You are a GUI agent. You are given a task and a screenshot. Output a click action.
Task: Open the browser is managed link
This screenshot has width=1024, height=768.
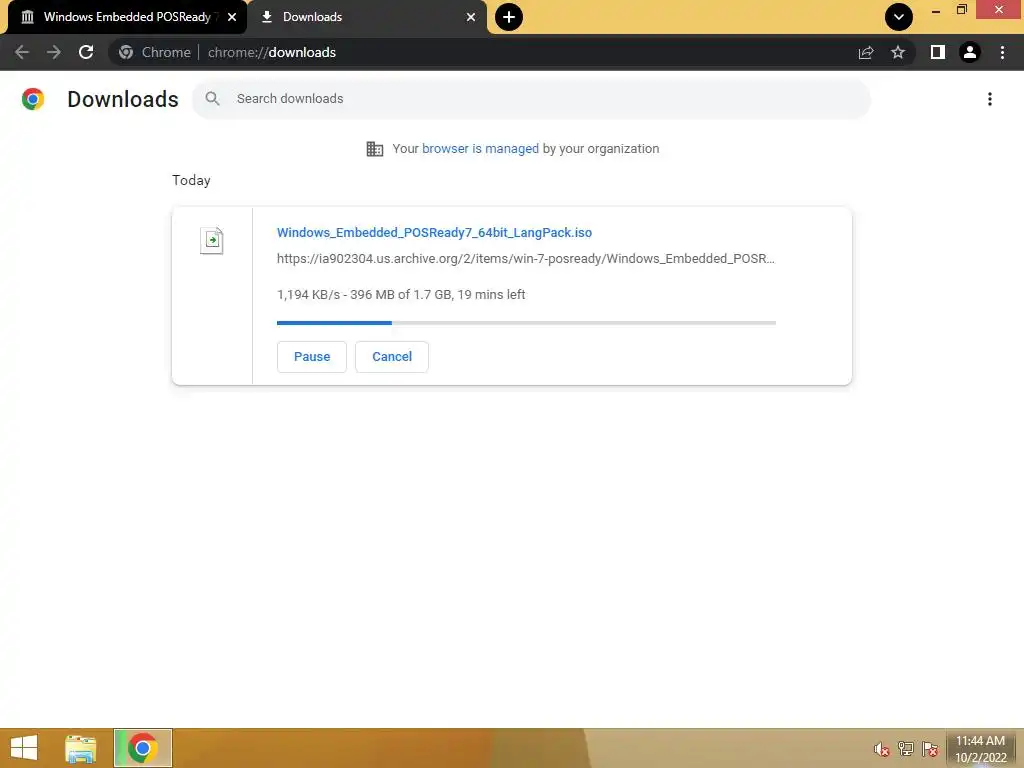[480, 149]
